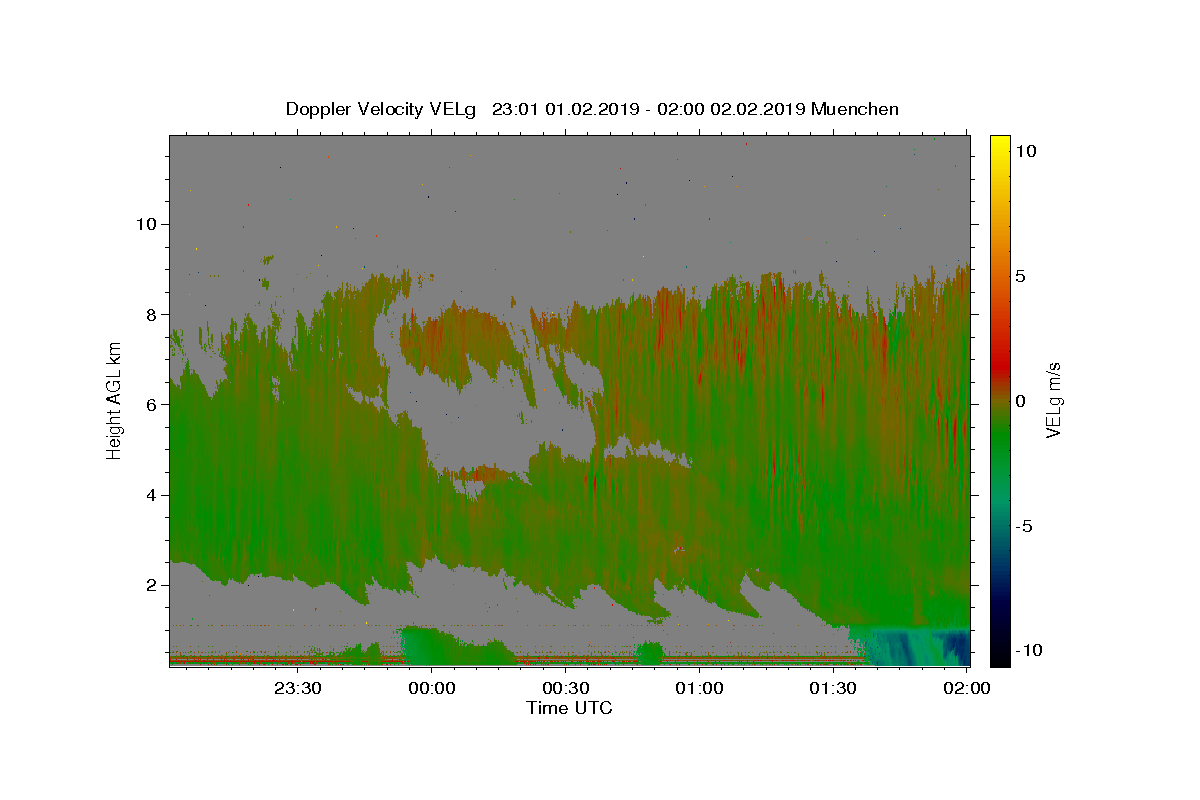1200x800 pixels.
Task: Click the positive '10' colorbar tick label
Action: 1024,151
